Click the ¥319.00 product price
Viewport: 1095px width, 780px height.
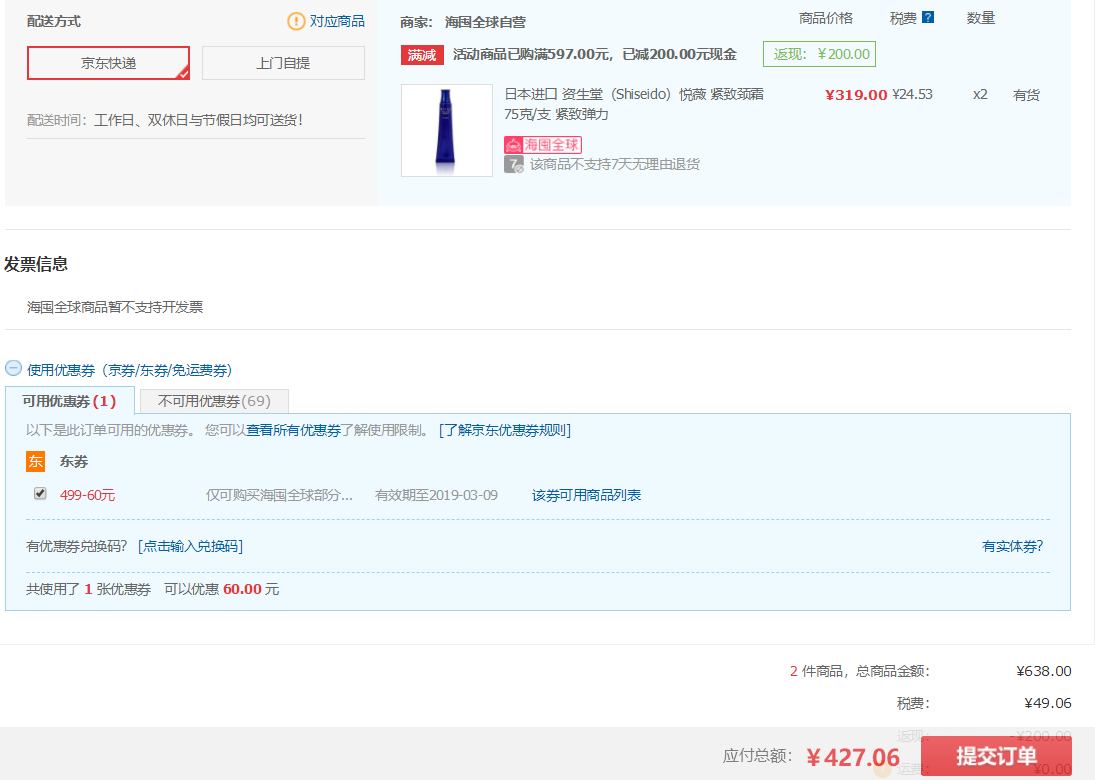tap(856, 95)
